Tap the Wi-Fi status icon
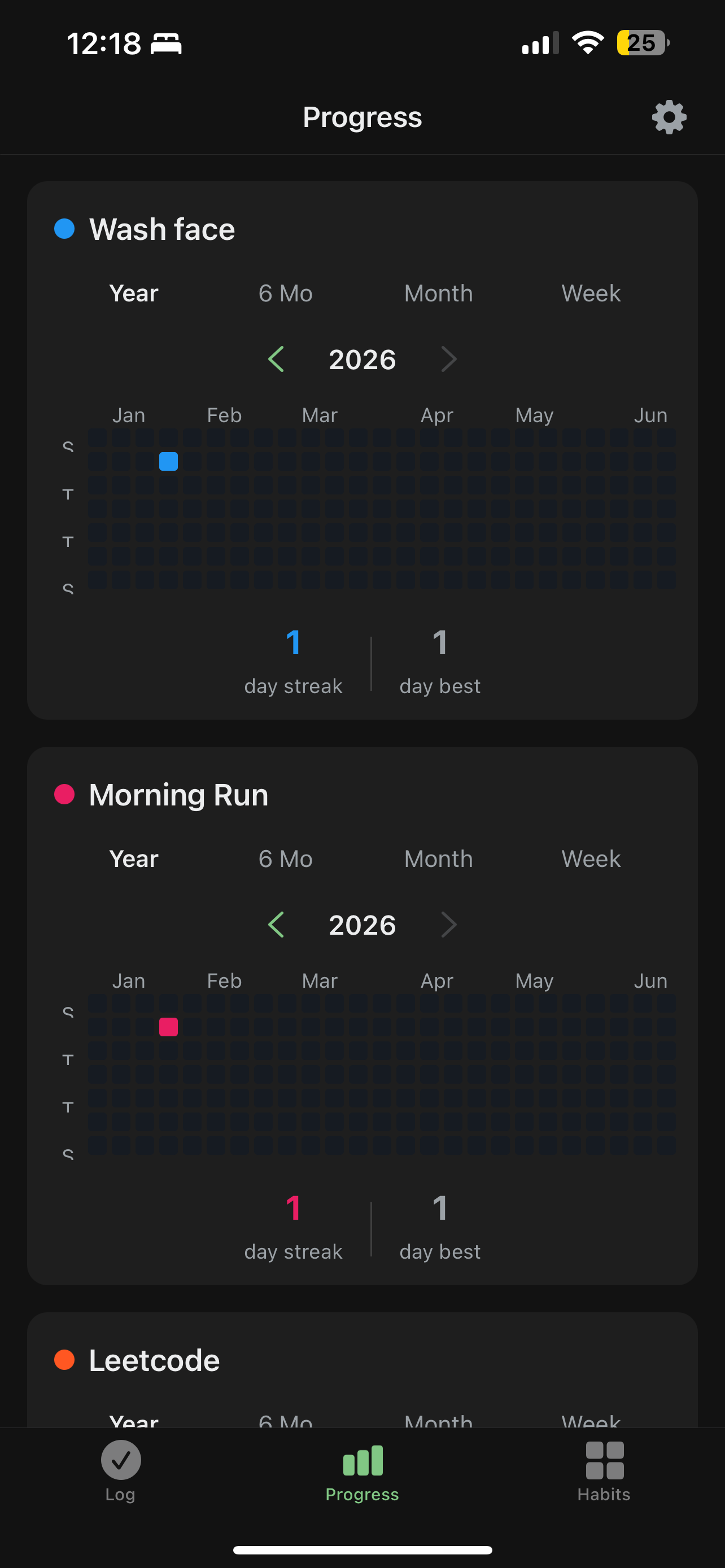 (587, 43)
